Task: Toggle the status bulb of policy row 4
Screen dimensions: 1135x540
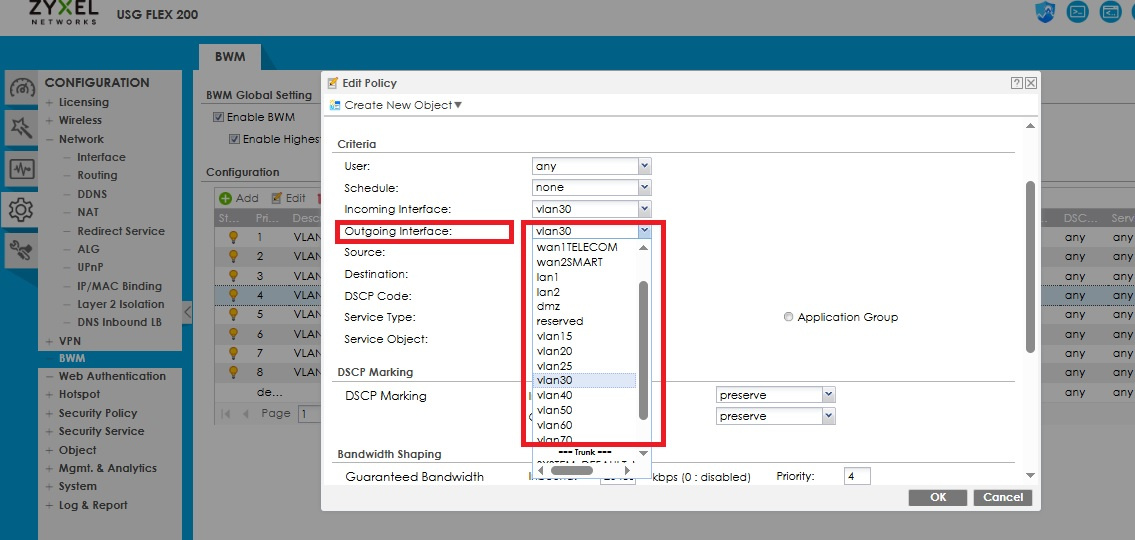Action: [233, 295]
